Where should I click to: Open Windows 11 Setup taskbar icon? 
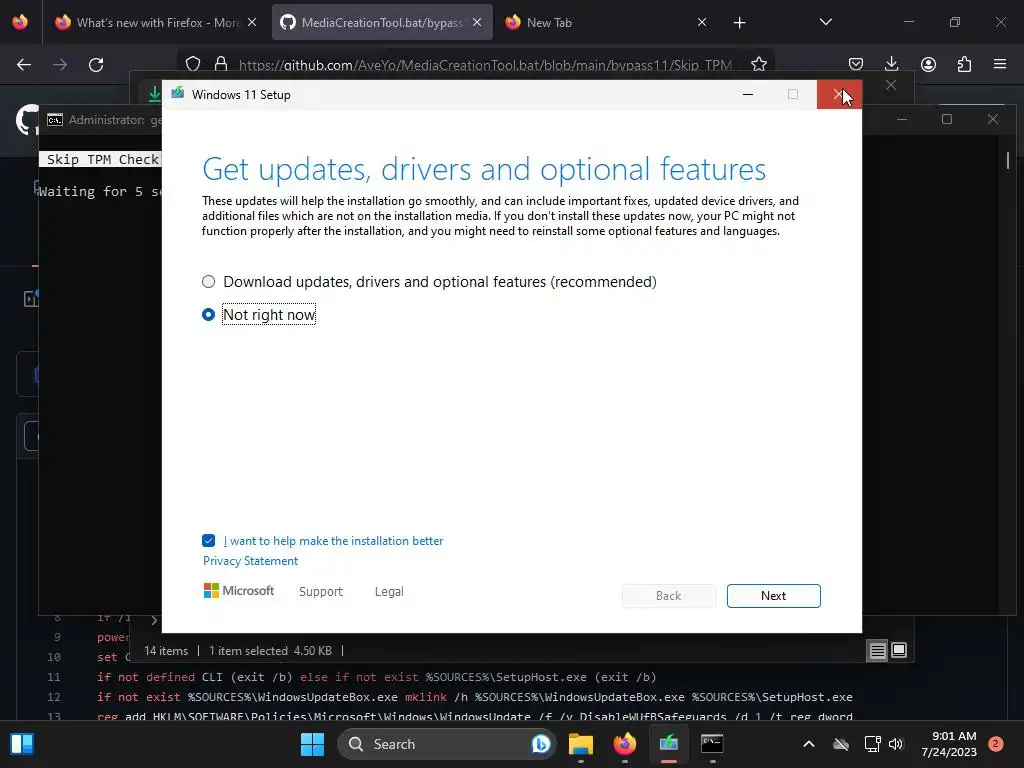point(669,744)
